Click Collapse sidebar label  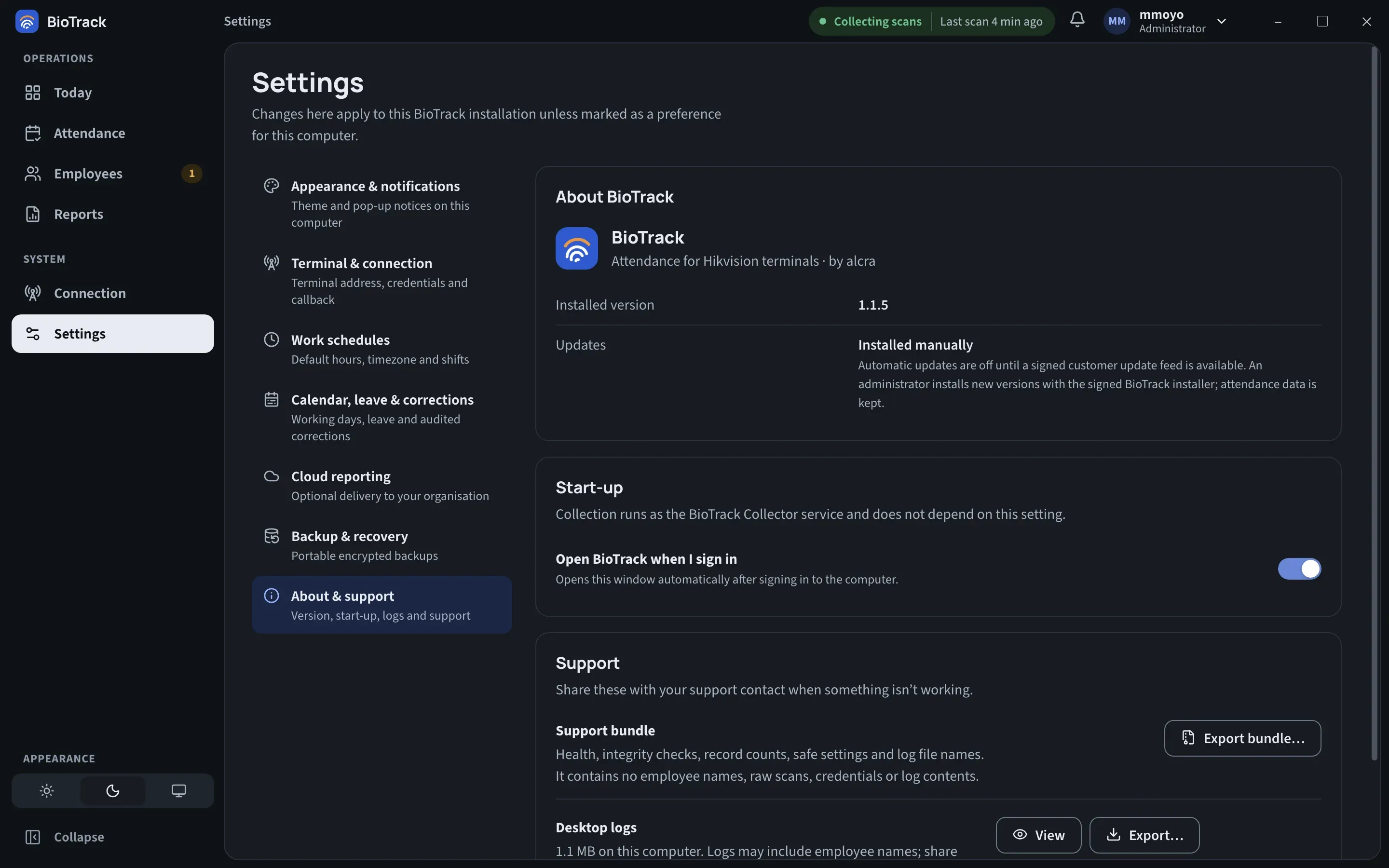point(79,837)
